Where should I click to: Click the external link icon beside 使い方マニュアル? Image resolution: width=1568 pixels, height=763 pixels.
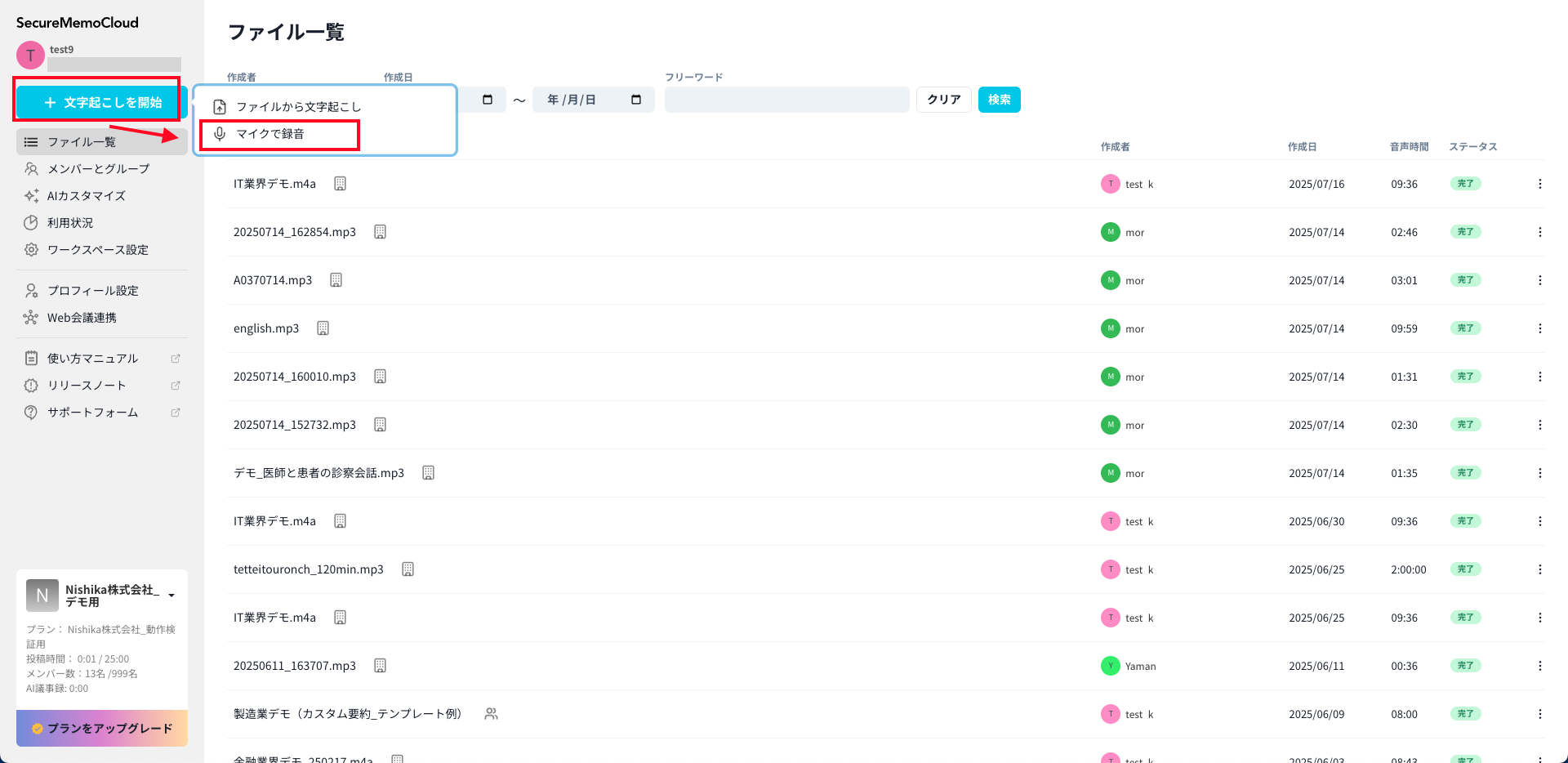(x=176, y=359)
